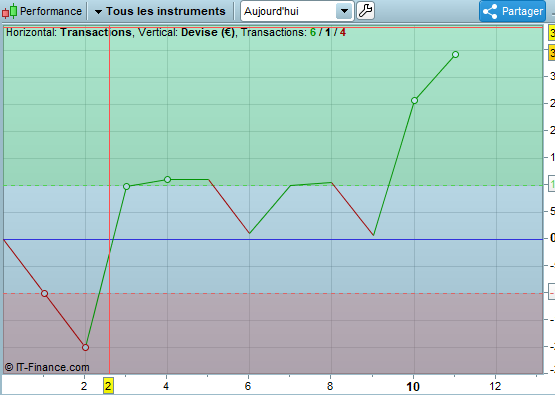
Task: Click the losing transactions count 4
Action: [343, 32]
